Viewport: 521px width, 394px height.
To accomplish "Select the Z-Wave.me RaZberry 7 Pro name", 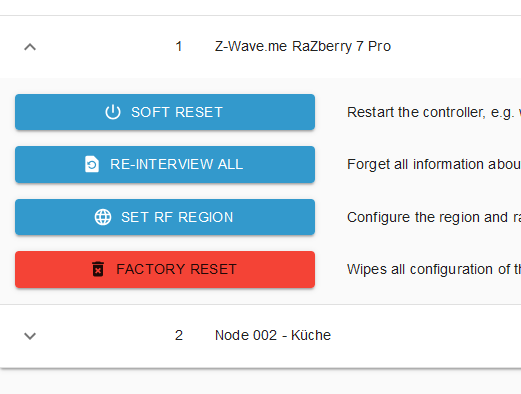I will (303, 46).
